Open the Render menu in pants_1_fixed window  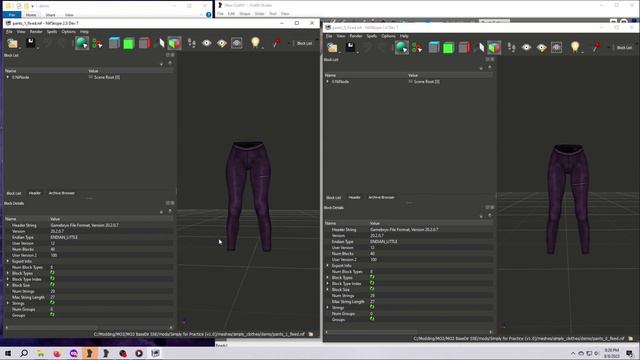point(36,31)
